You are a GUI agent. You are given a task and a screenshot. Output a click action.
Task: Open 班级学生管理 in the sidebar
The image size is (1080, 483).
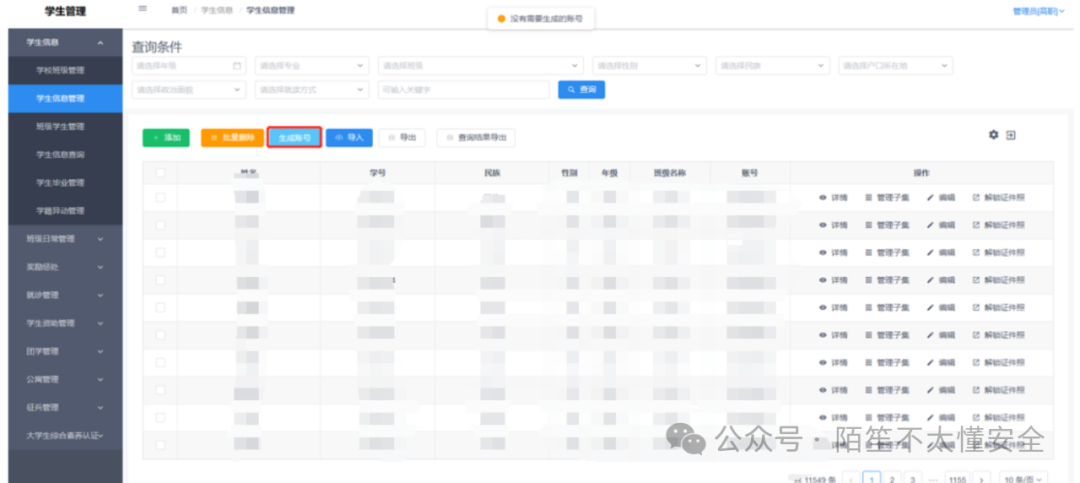[65, 127]
